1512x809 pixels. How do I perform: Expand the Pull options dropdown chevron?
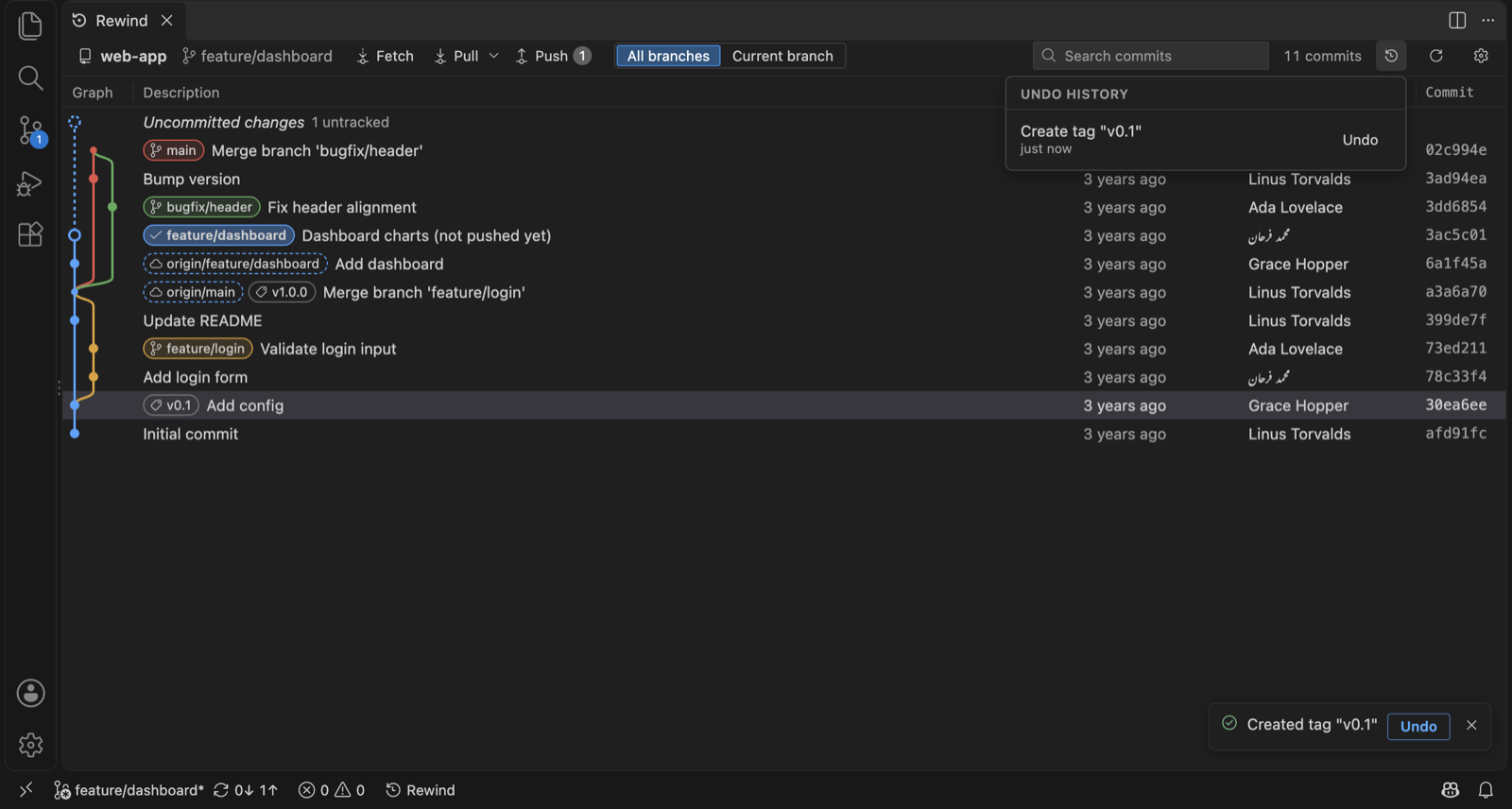tap(493, 56)
